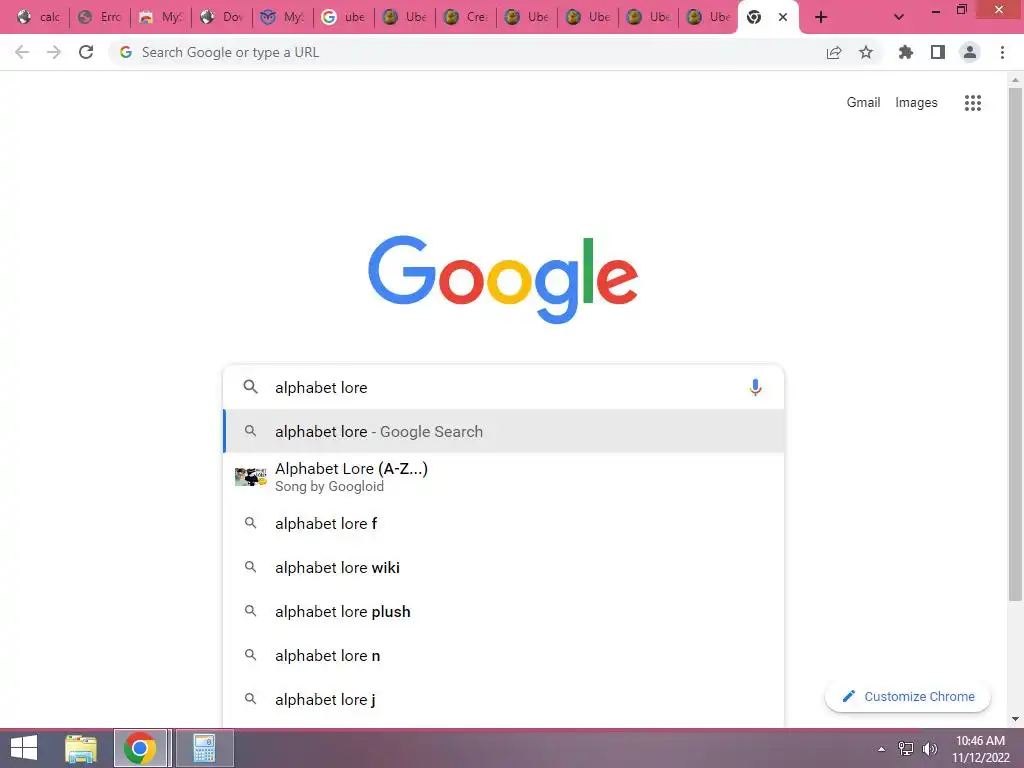The height and width of the screenshot is (768, 1024).
Task: Open Calculator from the taskbar
Action: click(x=204, y=748)
